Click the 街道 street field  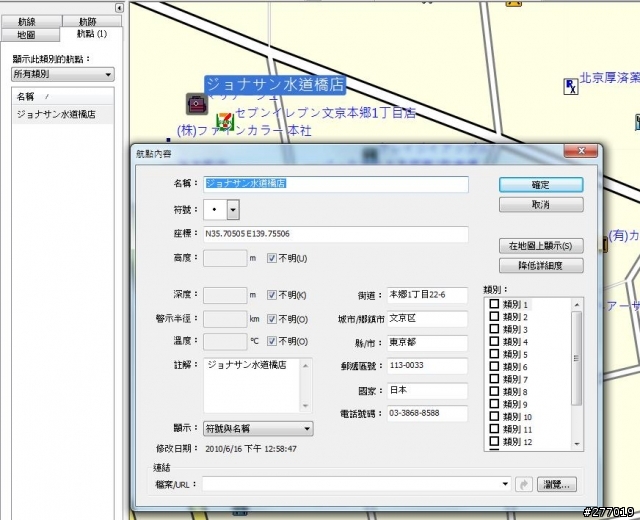click(x=427, y=295)
